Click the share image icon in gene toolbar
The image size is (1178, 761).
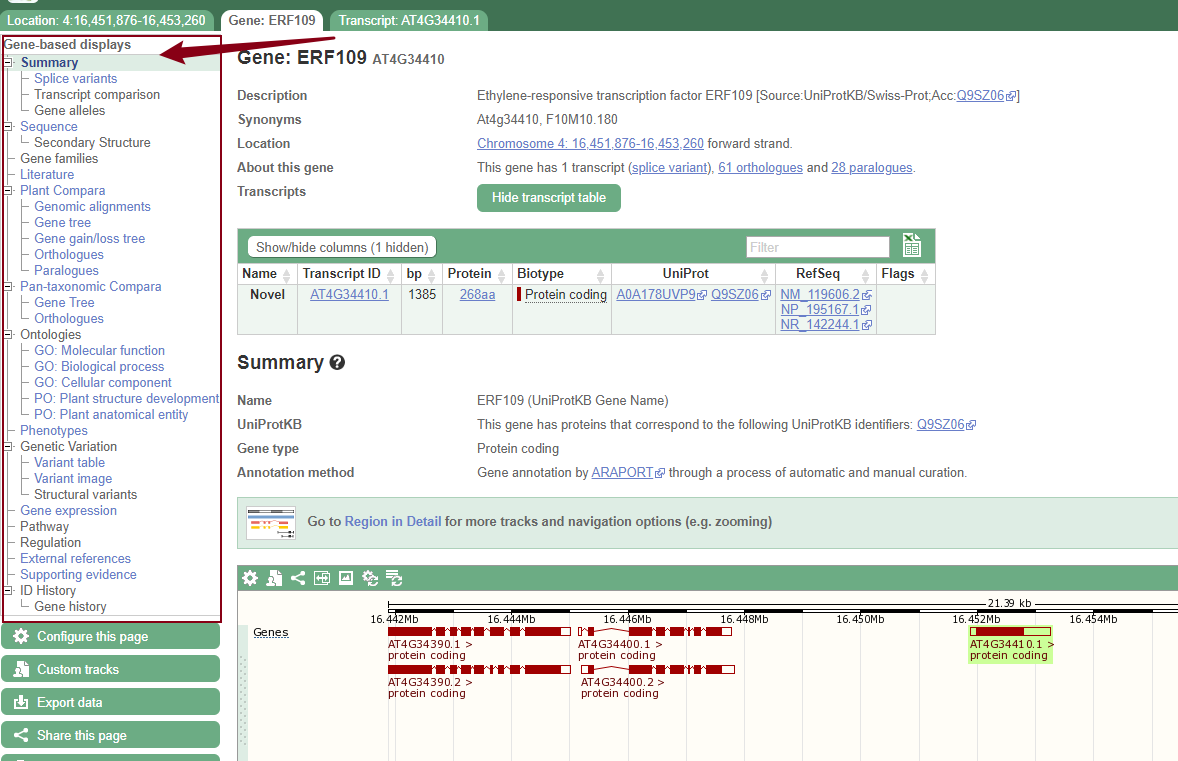[x=298, y=578]
